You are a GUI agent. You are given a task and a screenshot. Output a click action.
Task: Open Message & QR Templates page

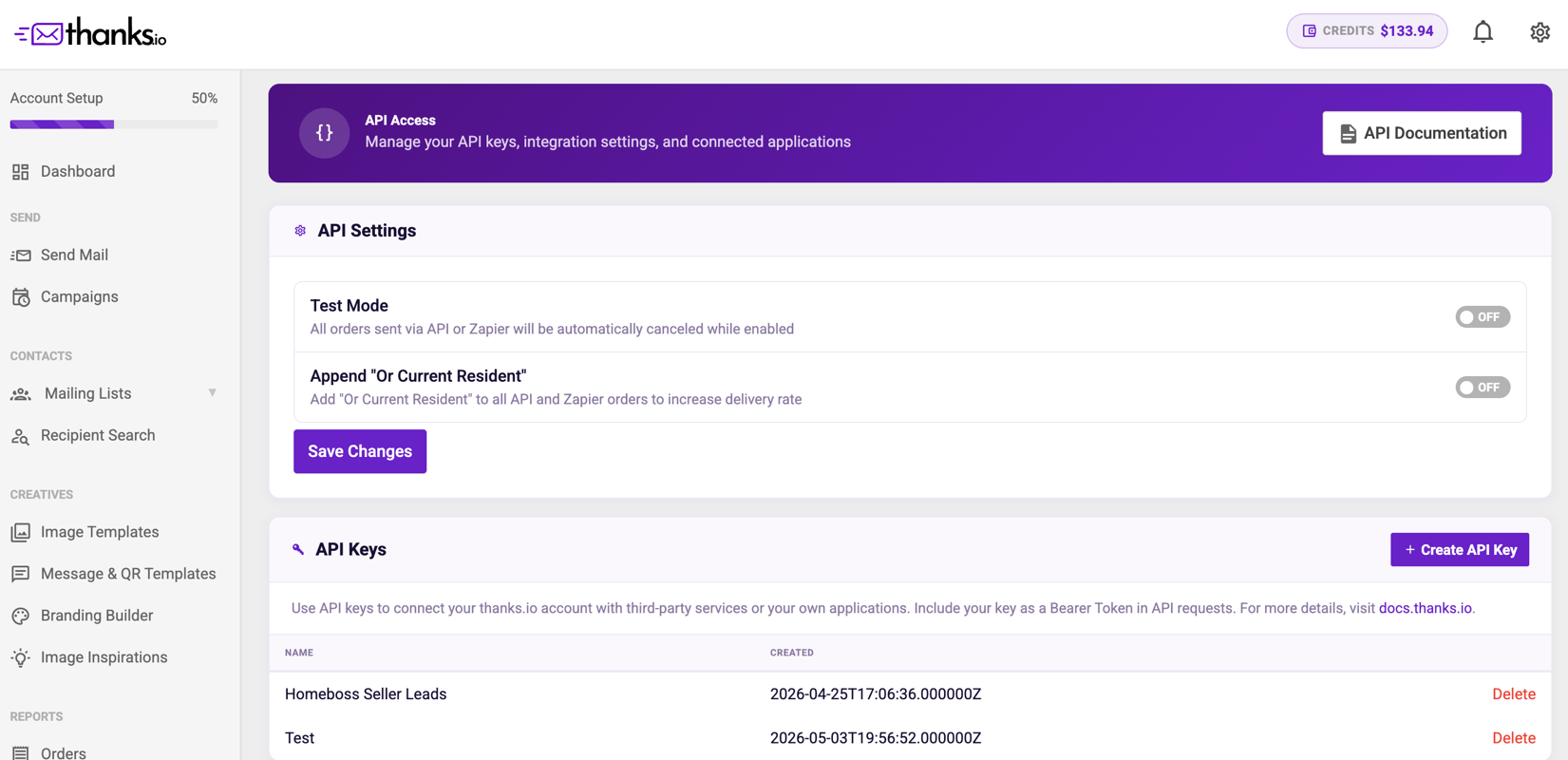[128, 574]
